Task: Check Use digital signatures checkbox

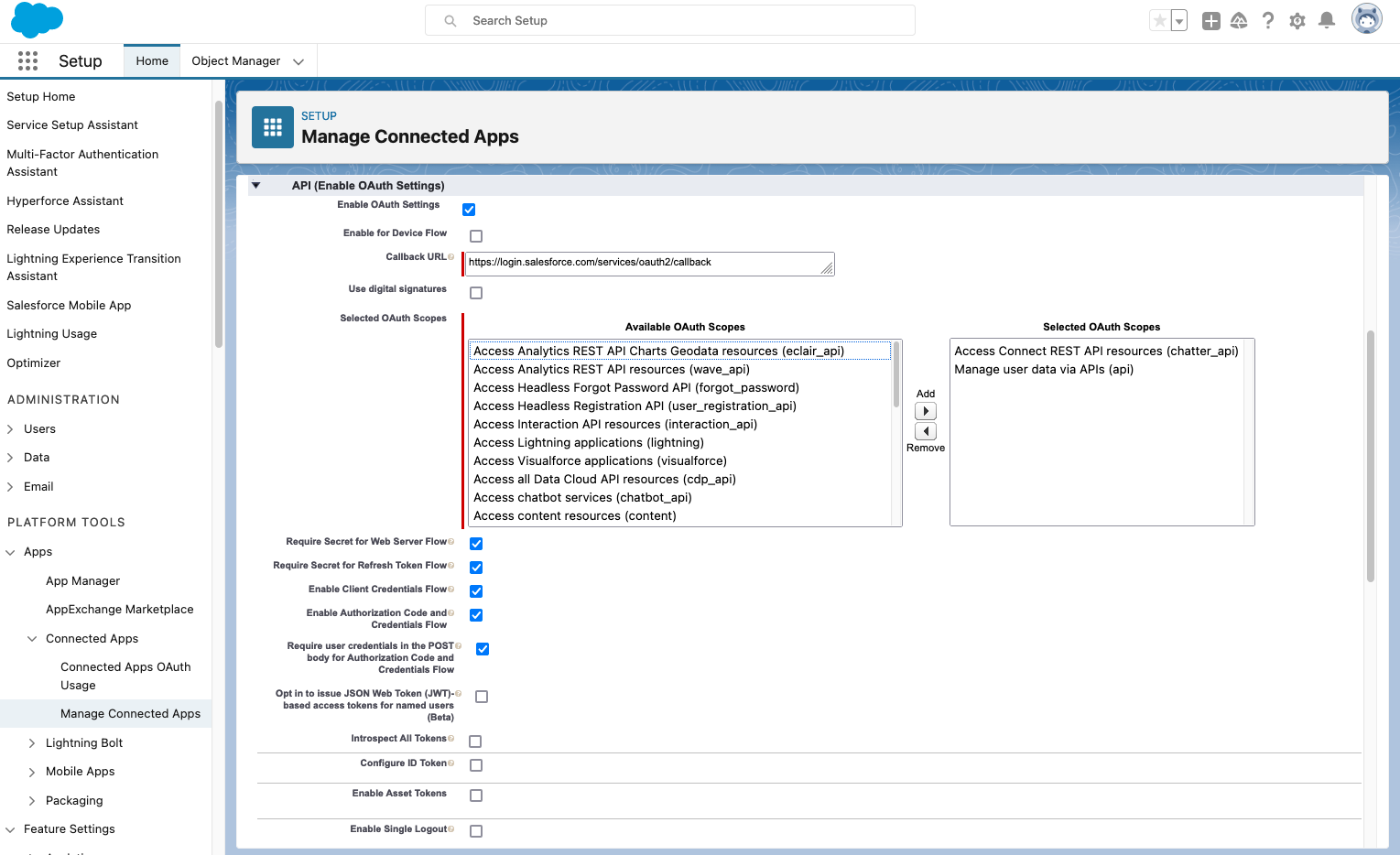Action: point(476,293)
